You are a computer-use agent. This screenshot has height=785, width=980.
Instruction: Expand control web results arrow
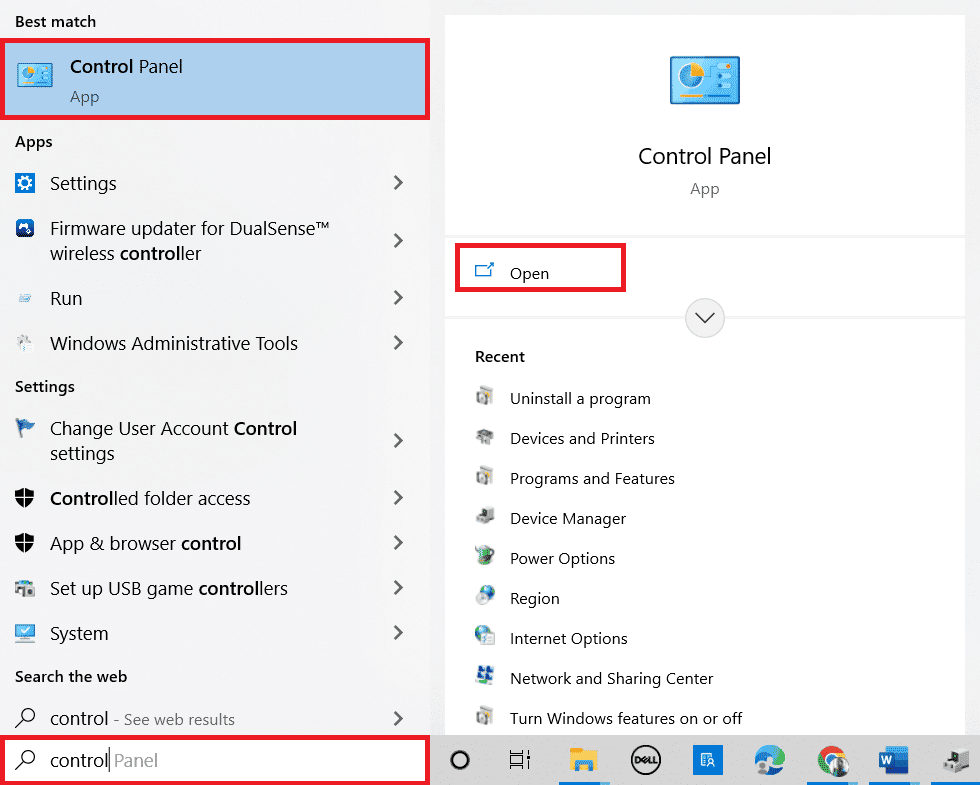tap(398, 719)
